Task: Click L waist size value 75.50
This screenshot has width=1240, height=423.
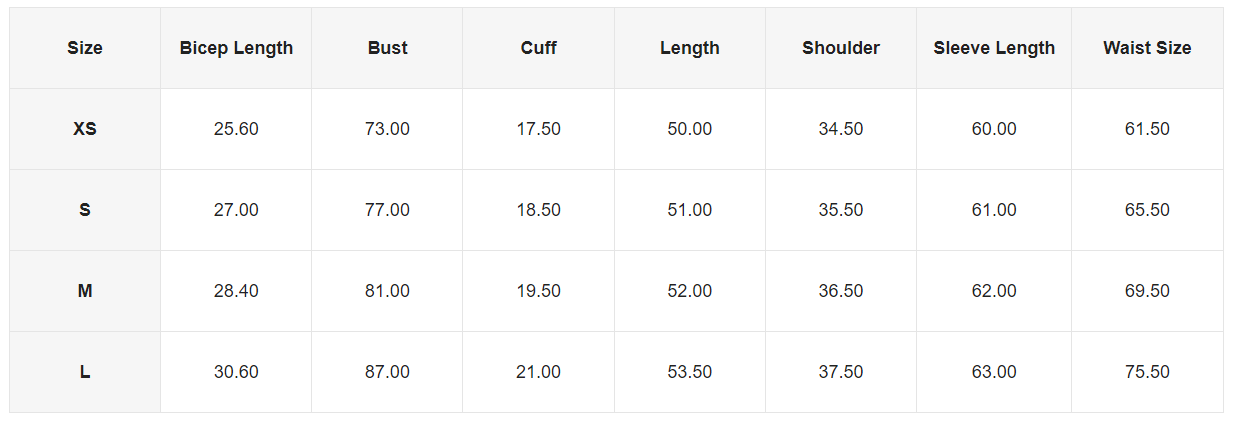Action: click(x=1147, y=372)
